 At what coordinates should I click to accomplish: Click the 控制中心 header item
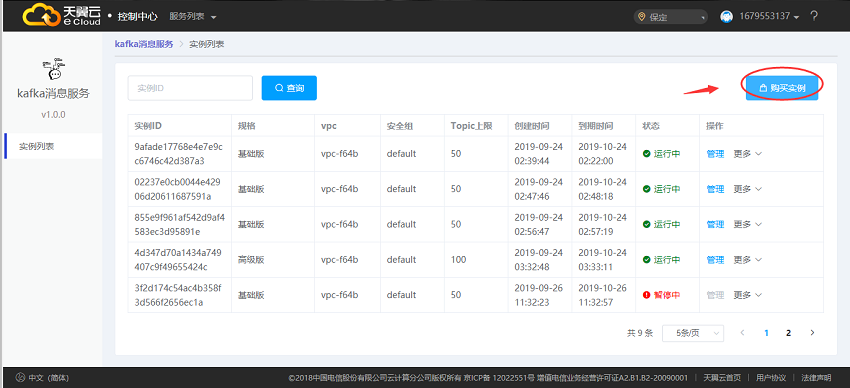coord(138,17)
